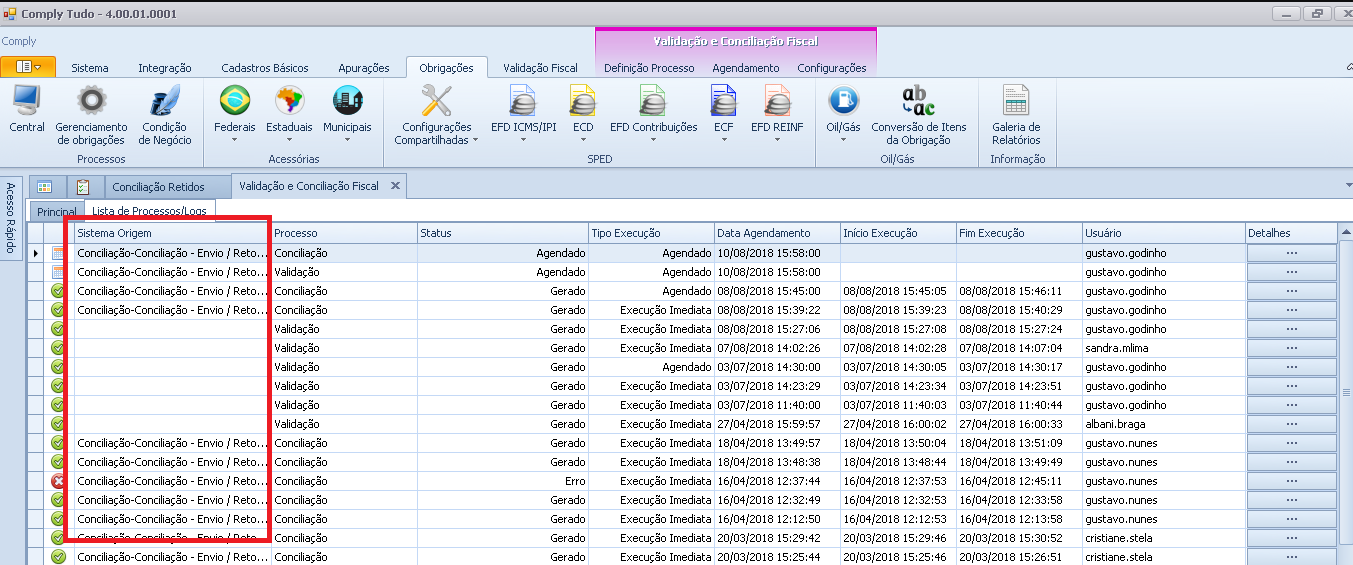This screenshot has height=565, width=1353.
Task: Open Galeria de Relatórios
Action: (x=1016, y=102)
